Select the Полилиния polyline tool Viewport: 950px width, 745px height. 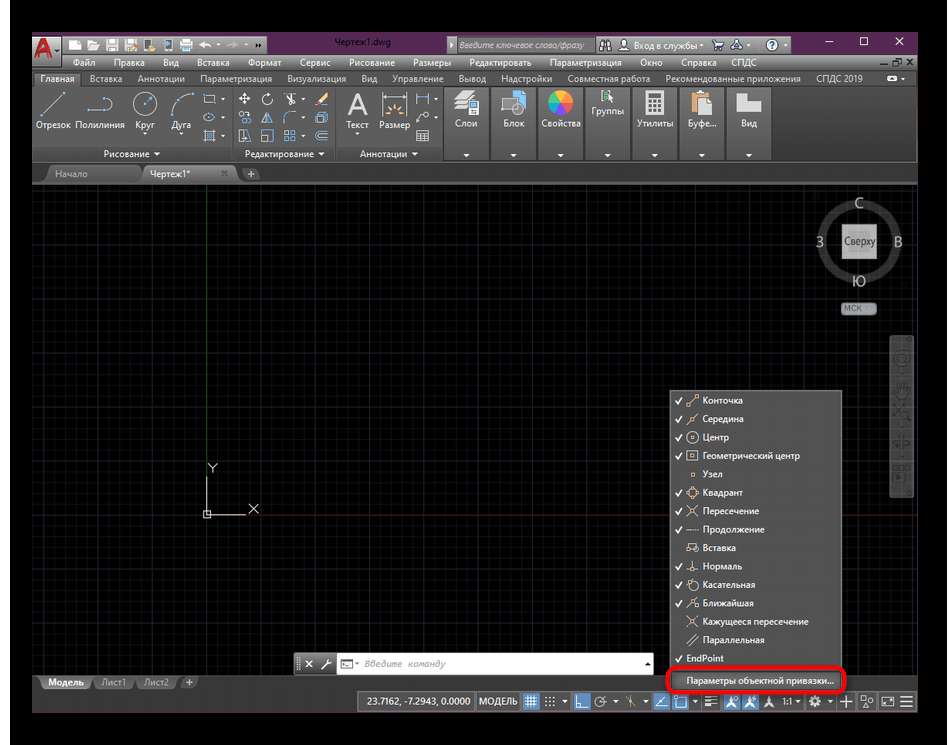pyautogui.click(x=100, y=109)
